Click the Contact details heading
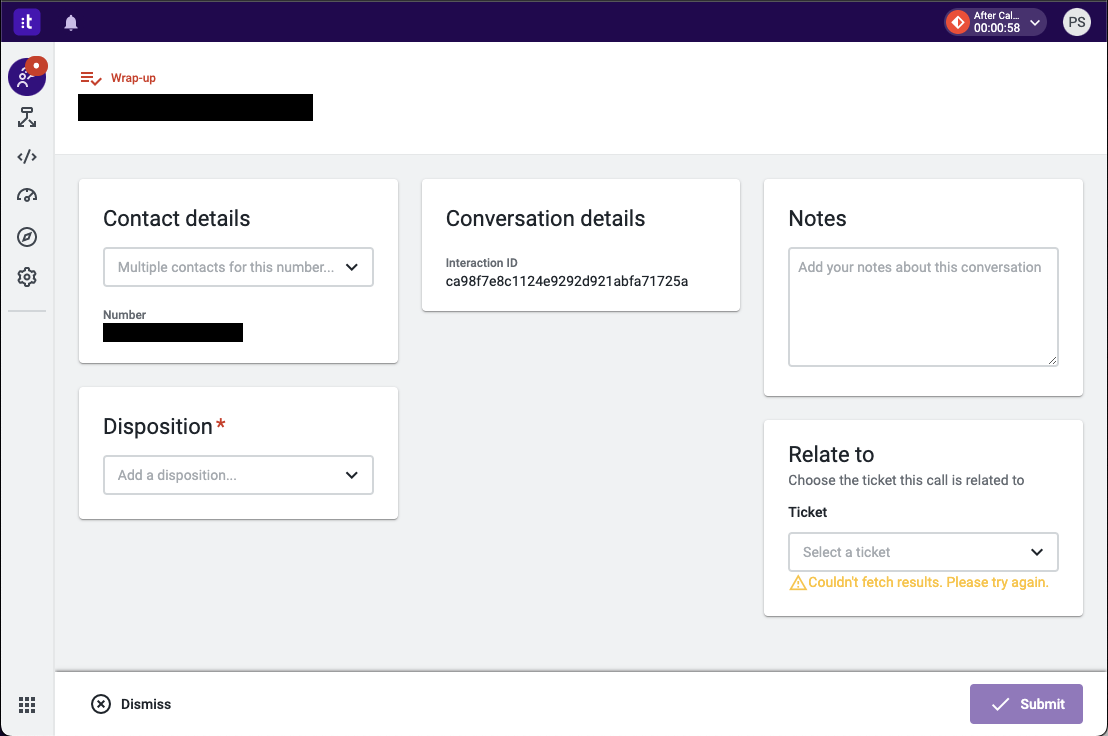Image resolution: width=1108 pixels, height=736 pixels. point(177,218)
